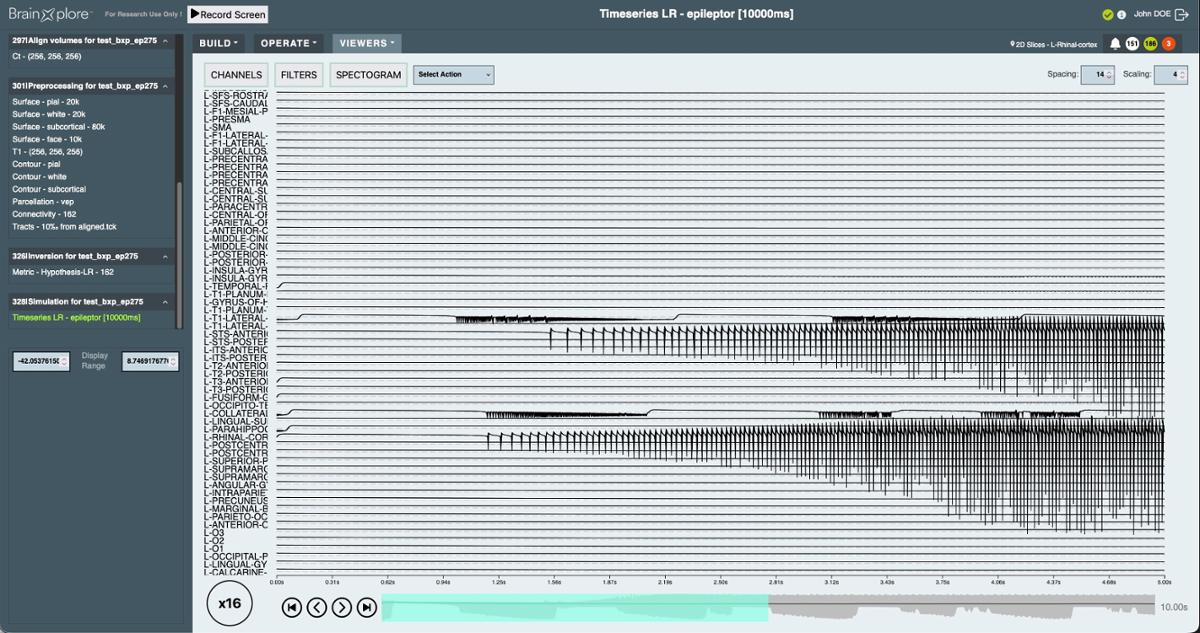Step forward with the right arrow button
Viewport: 1200px width, 633px height.
341,607
